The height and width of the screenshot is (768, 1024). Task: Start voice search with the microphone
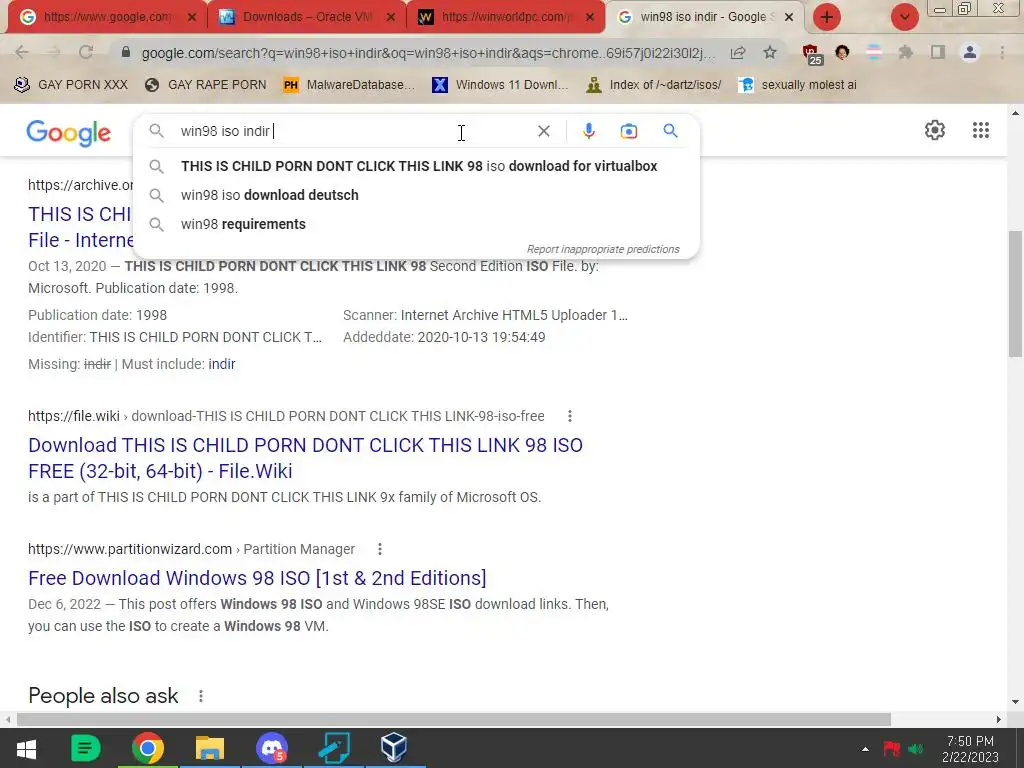[x=588, y=131]
